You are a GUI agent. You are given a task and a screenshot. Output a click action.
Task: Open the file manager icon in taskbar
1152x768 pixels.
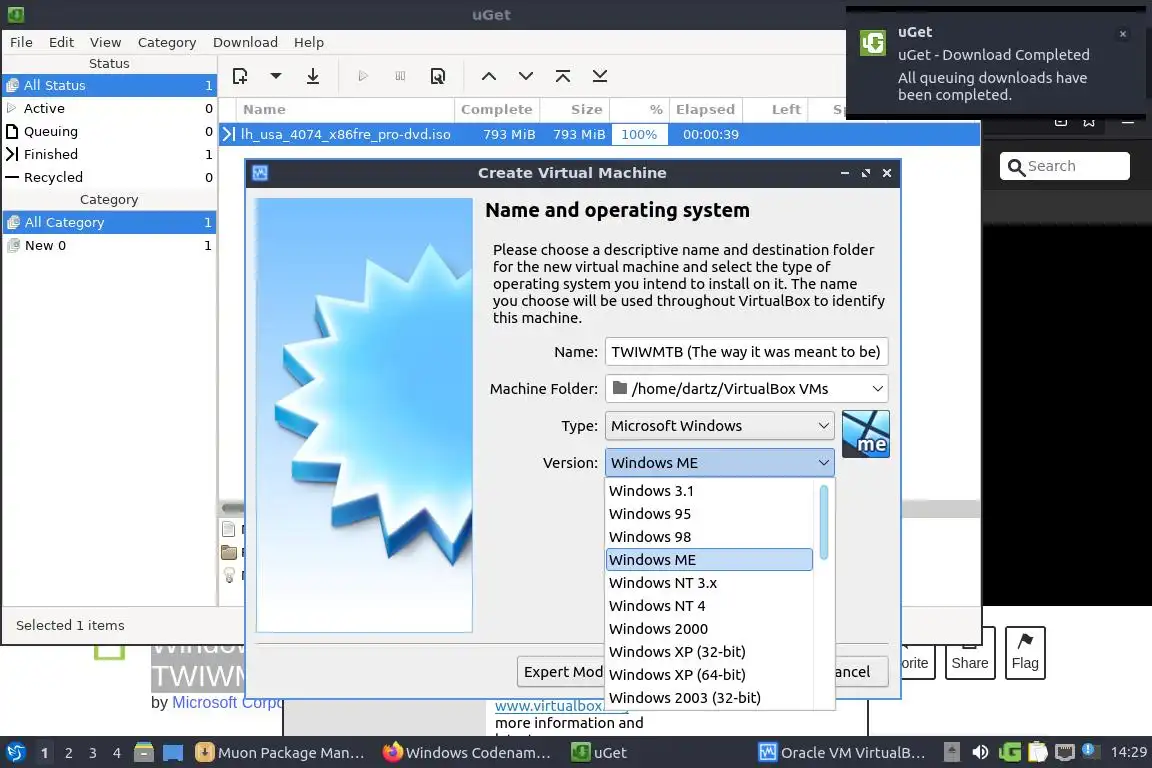144,753
